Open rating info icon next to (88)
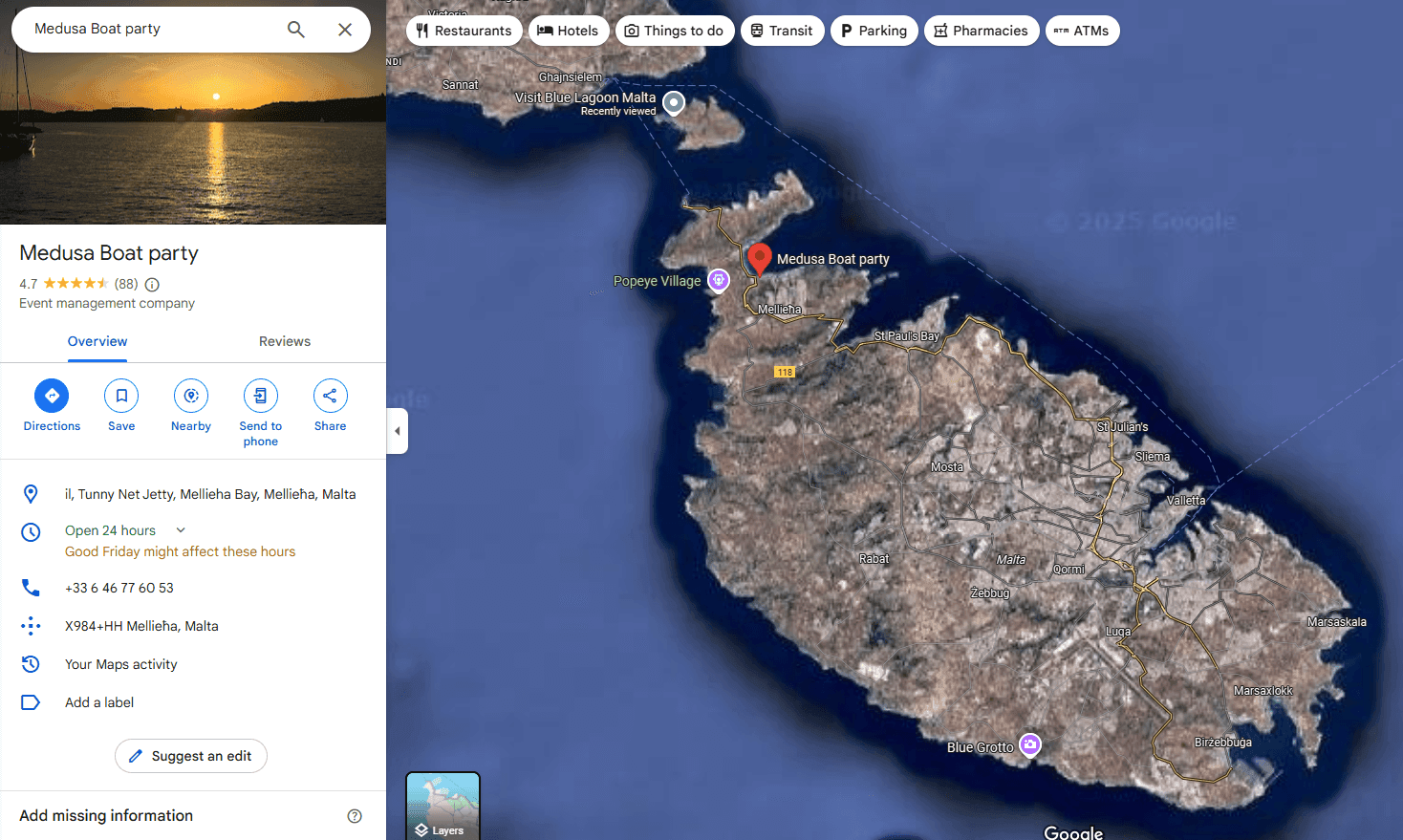 152,284
